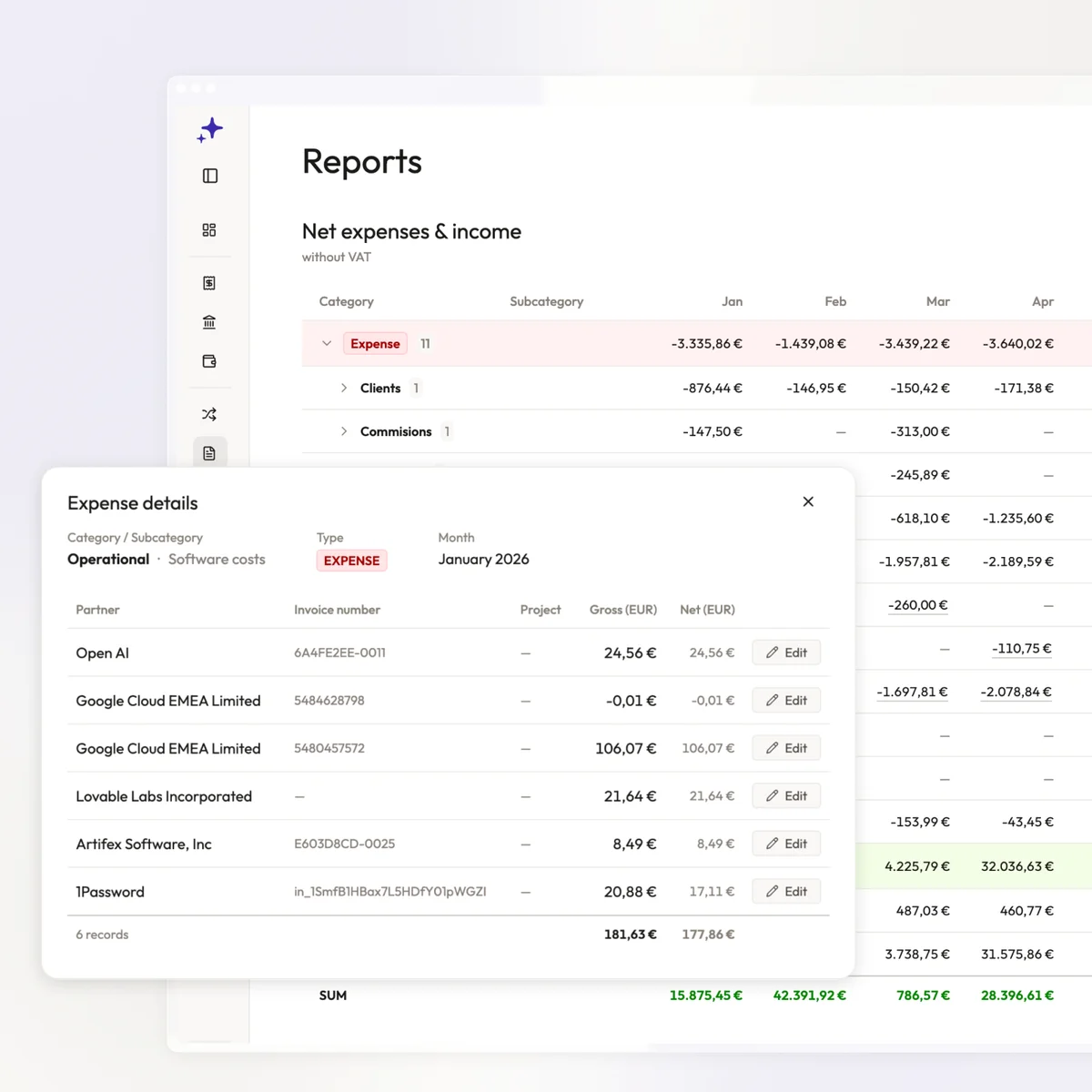The width and height of the screenshot is (1092, 1092).
Task: Toggle the sidebar panel layout icon
Action: click(210, 176)
